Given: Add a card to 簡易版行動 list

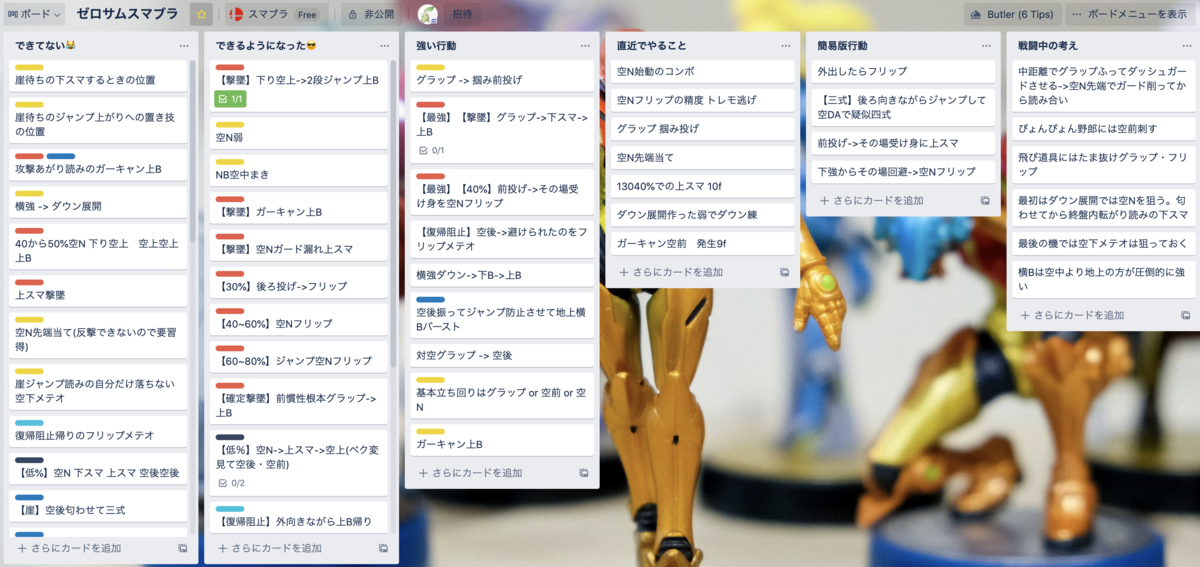Looking at the screenshot, I should (890, 200).
